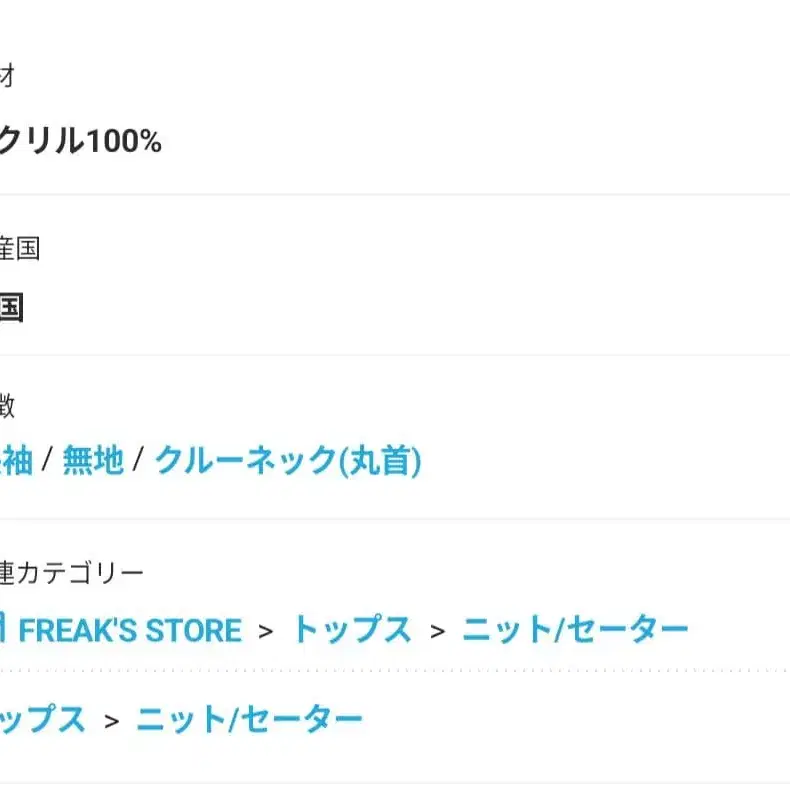Viewport: 790px width, 790px height.
Task: Click the アクリル100% material text
Action: 80,142
